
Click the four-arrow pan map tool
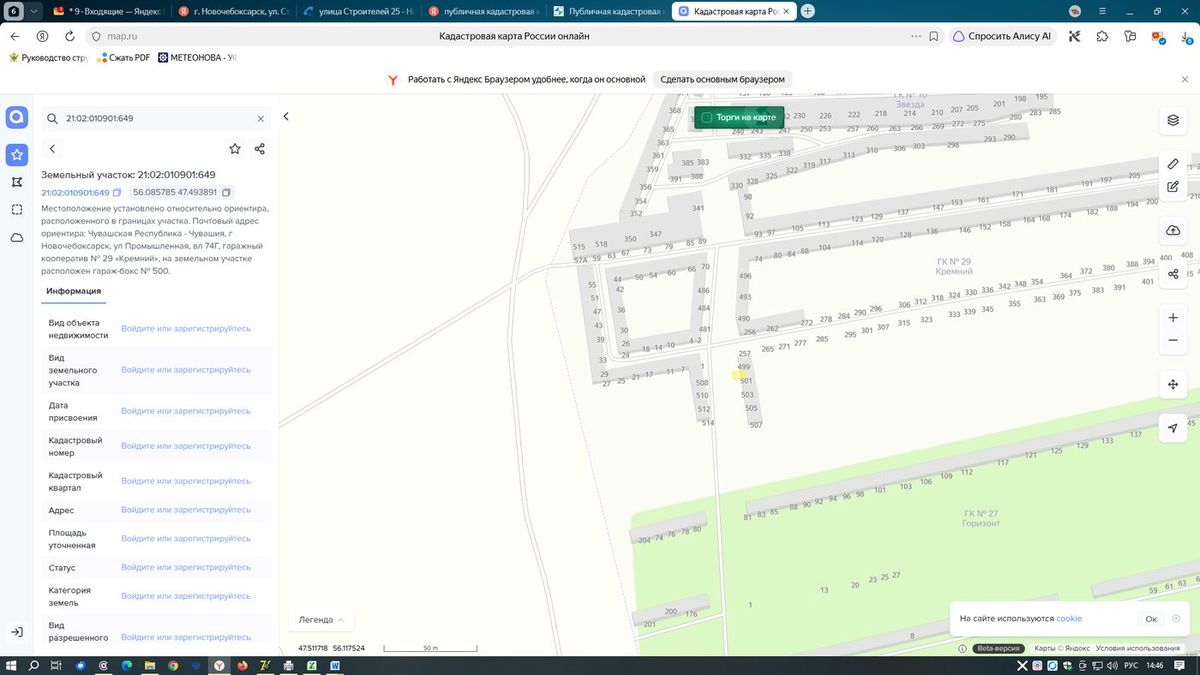pyautogui.click(x=1173, y=384)
